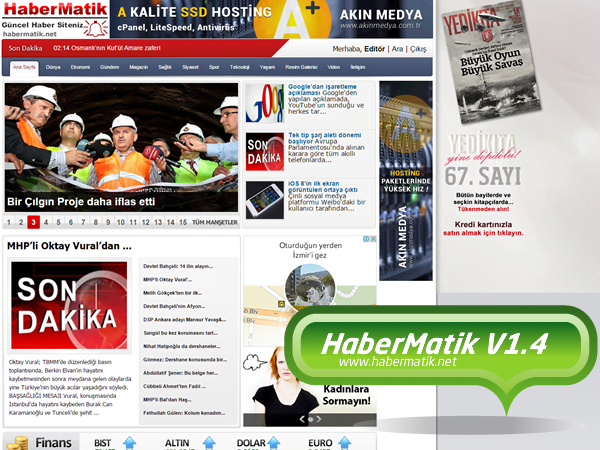Click the Editör user link
Viewport: 600px width, 450px height.
point(374,49)
